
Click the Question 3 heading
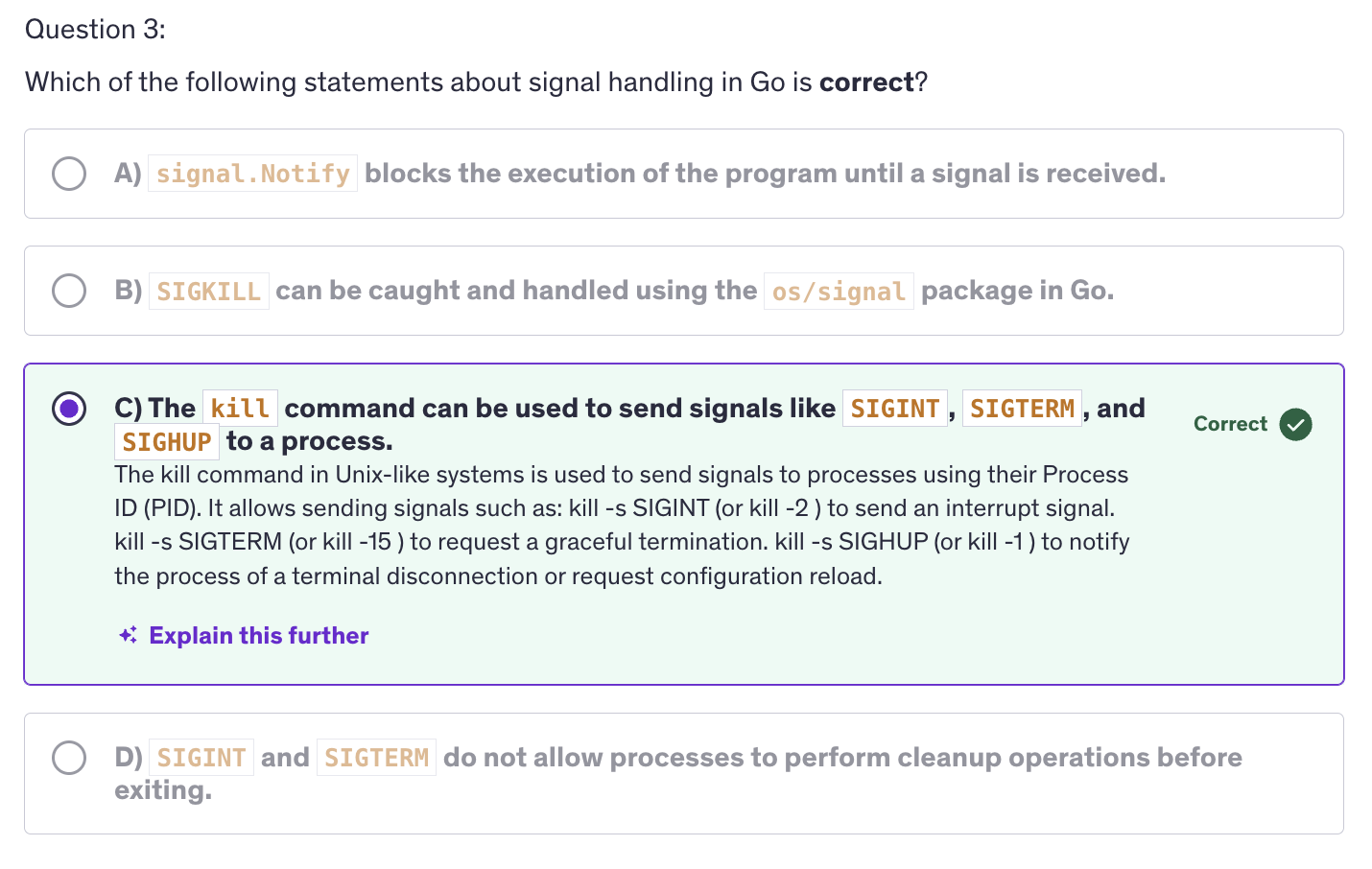pyautogui.click(x=95, y=30)
